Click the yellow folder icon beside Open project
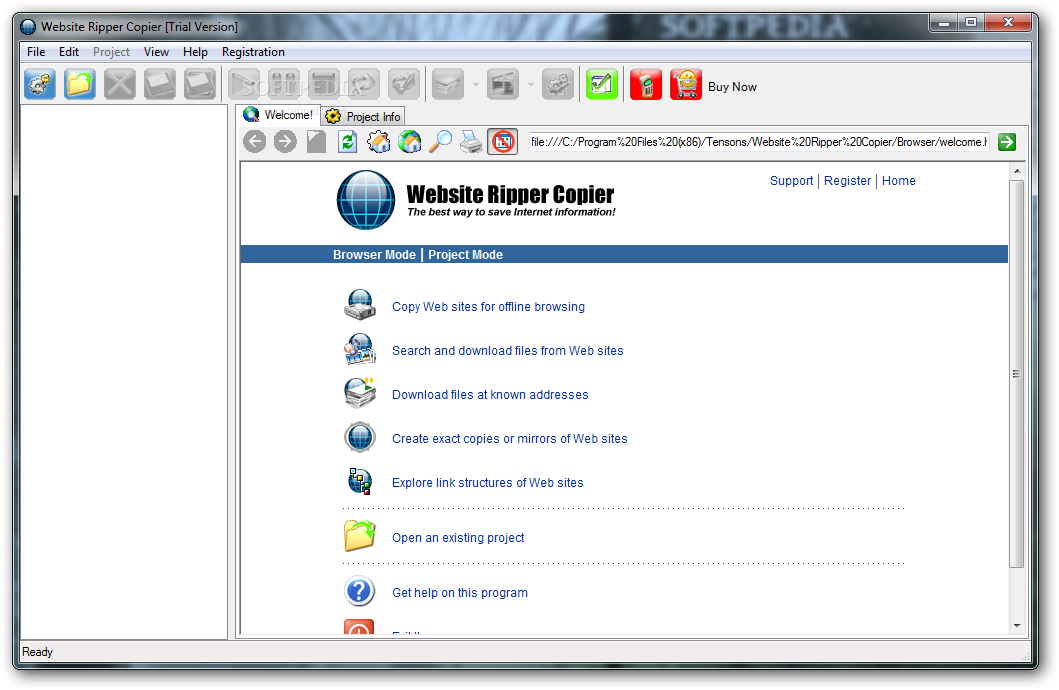The height and width of the screenshot is (690, 1059). coord(360,536)
